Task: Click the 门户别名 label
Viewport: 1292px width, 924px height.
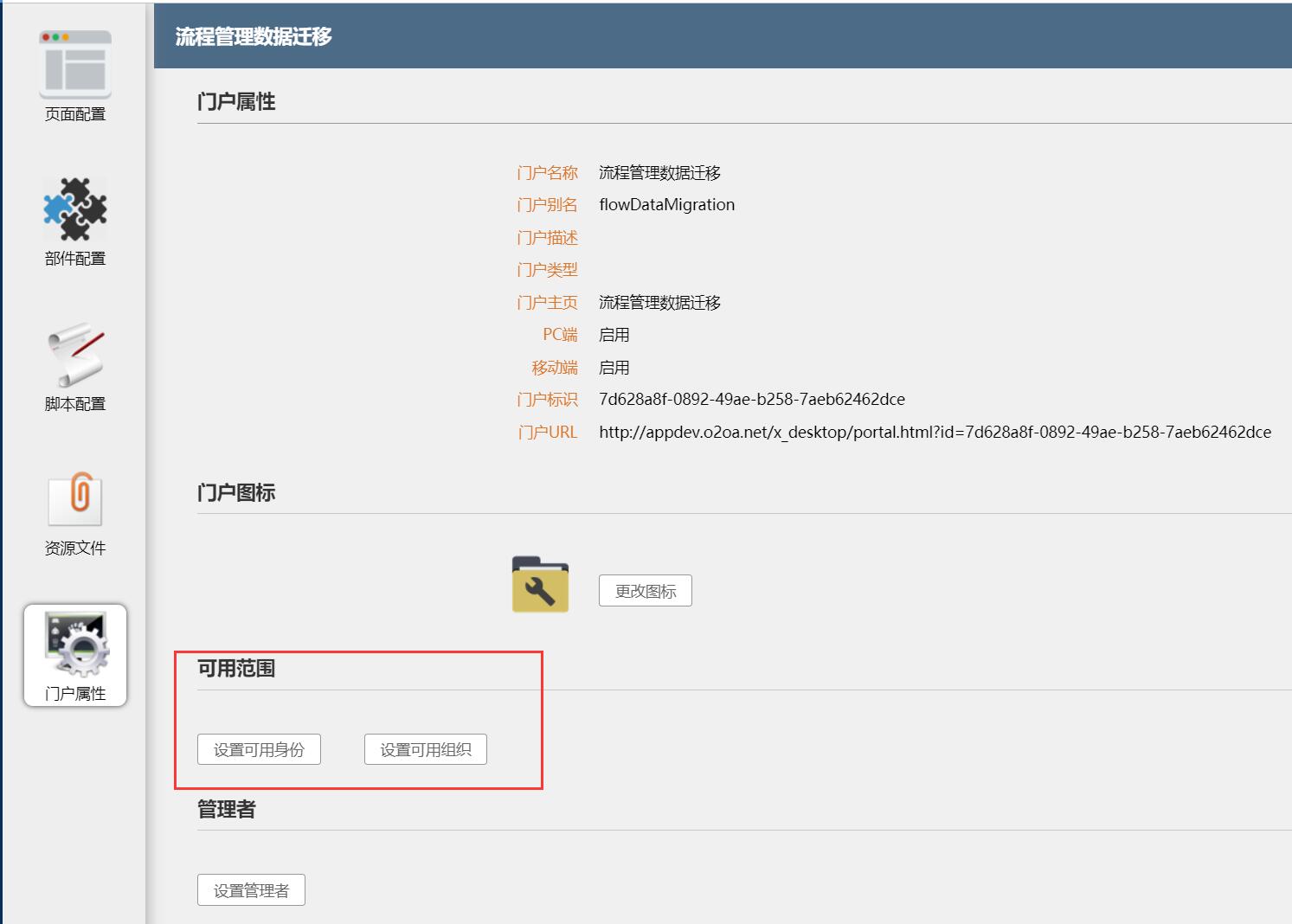Action: point(547,204)
